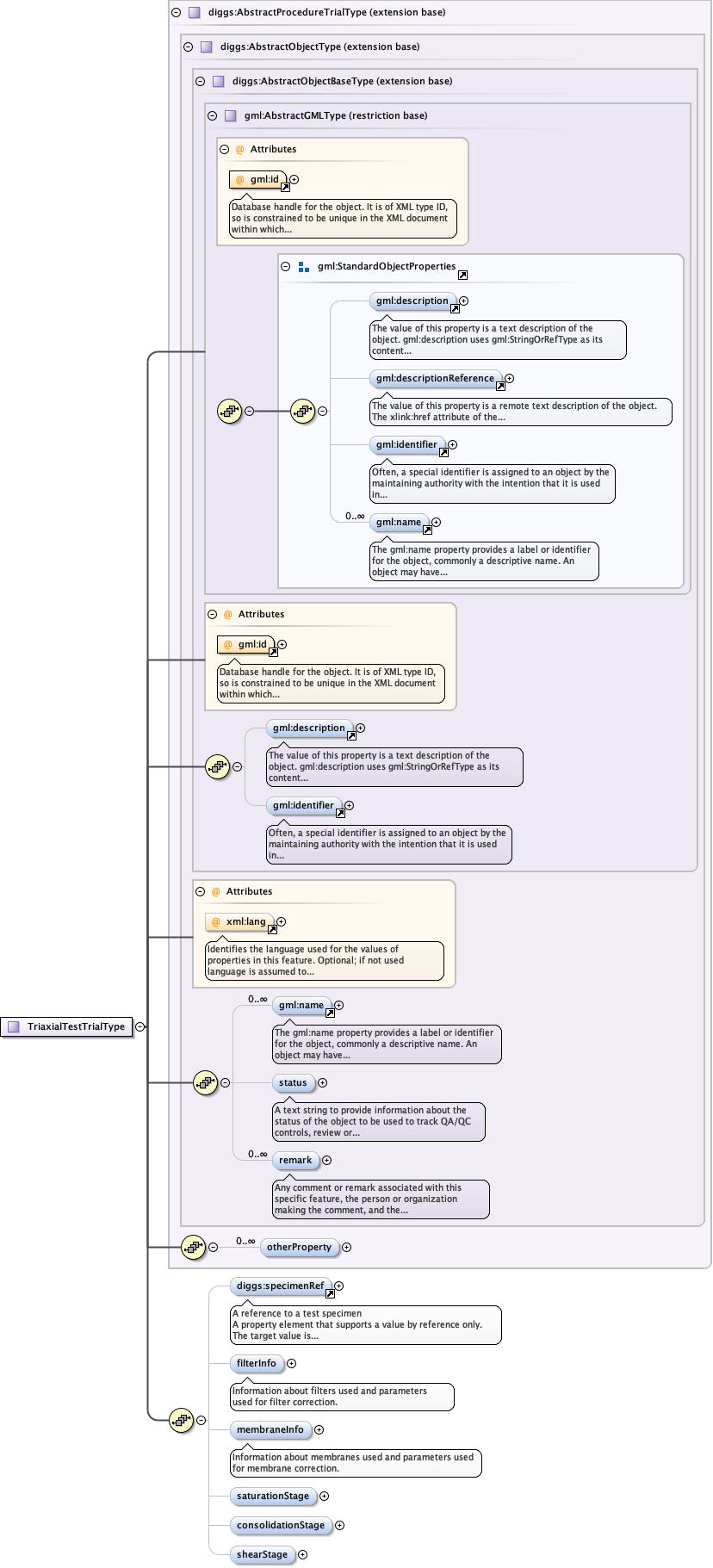Click the gml:AbstractGMLType purple type icon

[x=230, y=115]
